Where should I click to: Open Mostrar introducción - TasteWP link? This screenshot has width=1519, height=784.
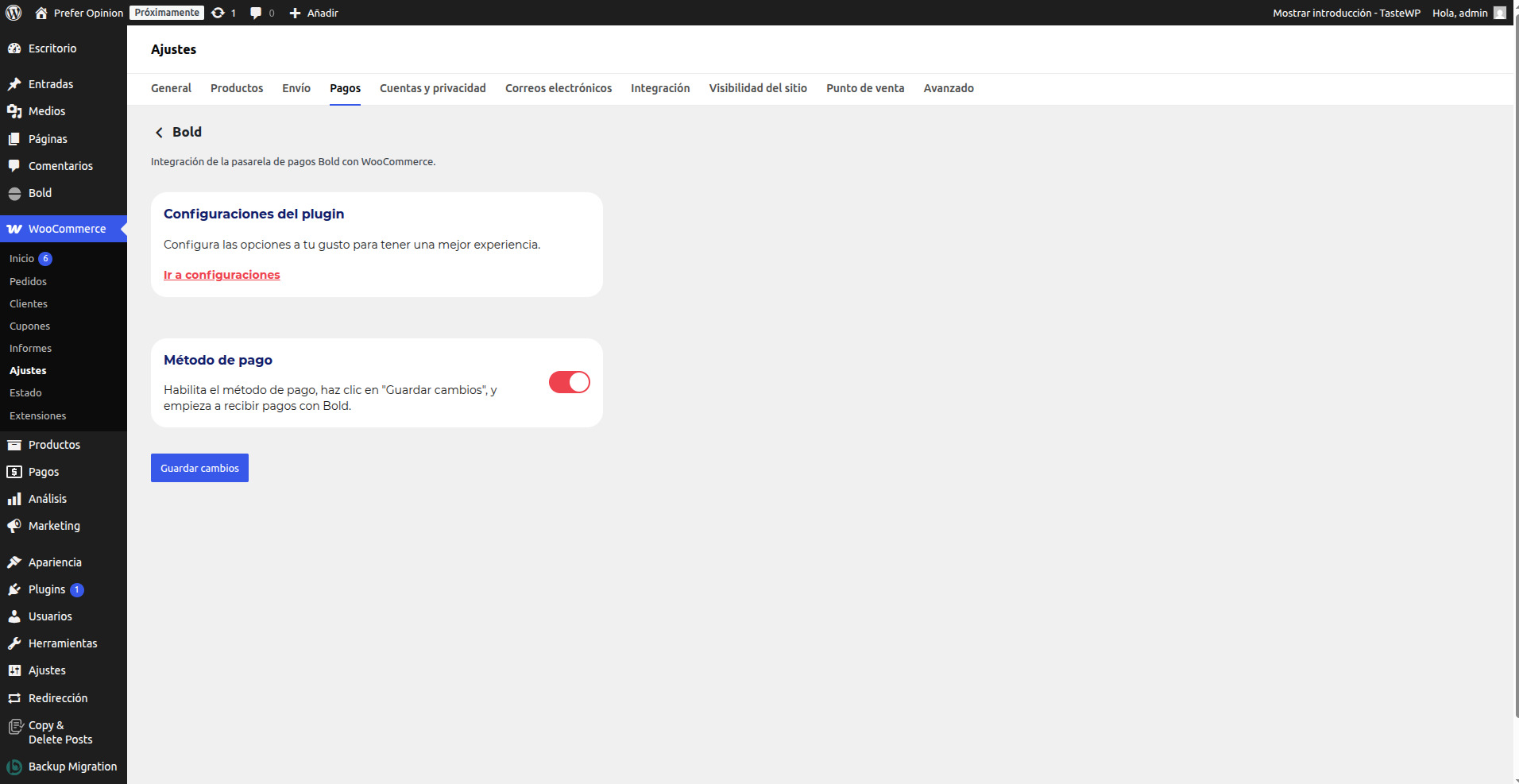[1347, 13]
